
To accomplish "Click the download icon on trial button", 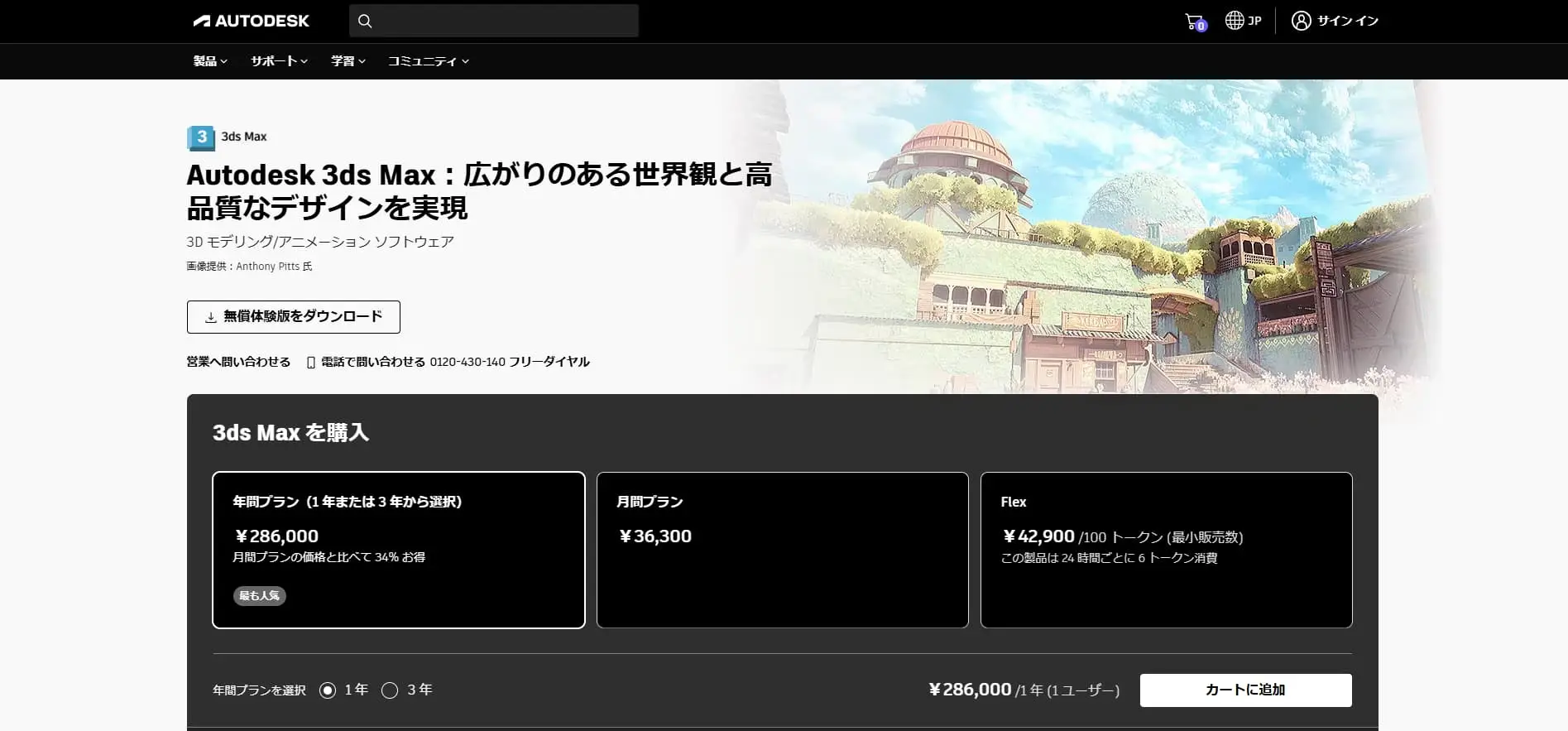I will click(x=211, y=317).
